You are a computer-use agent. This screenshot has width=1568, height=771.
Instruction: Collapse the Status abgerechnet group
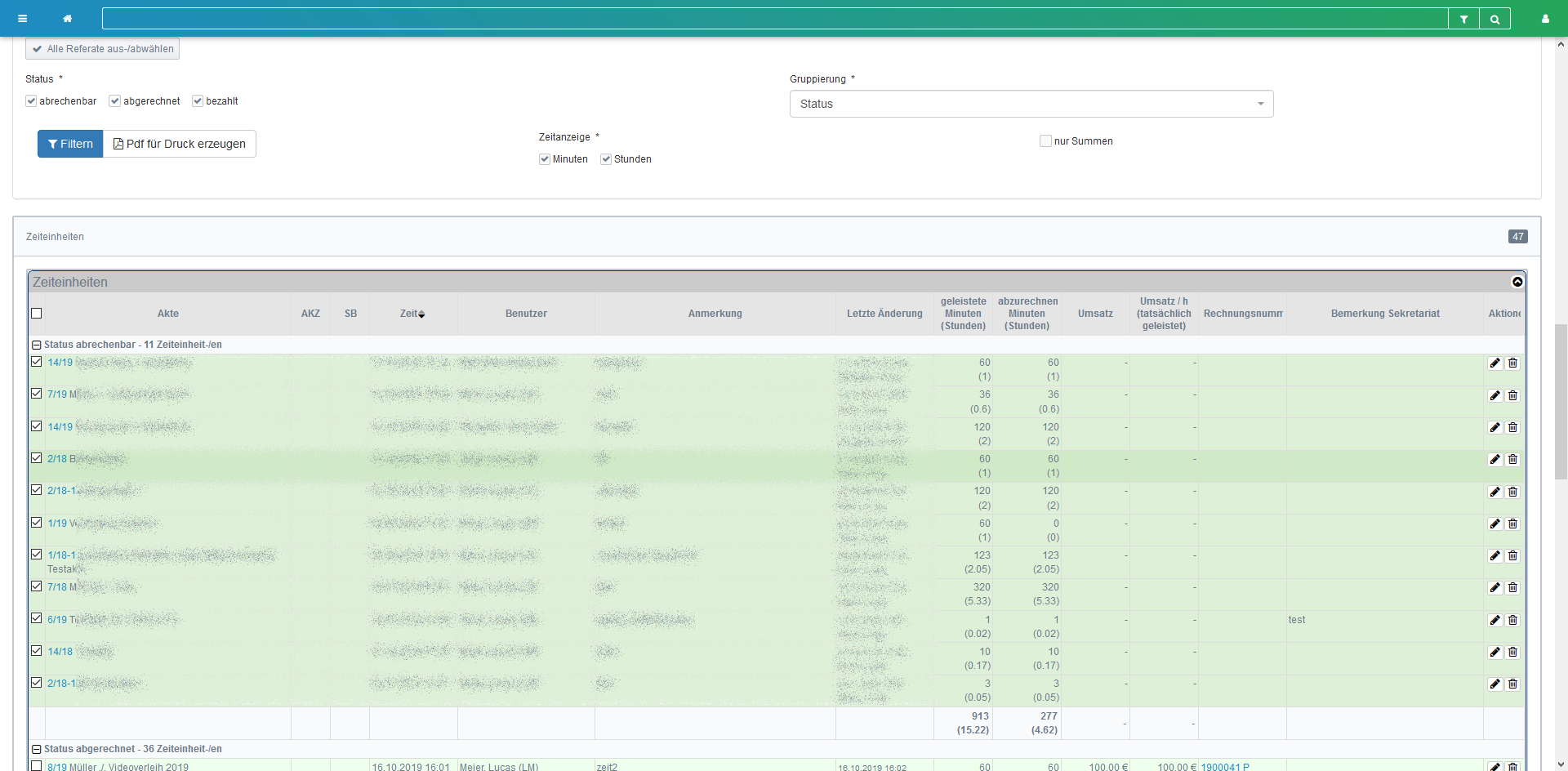pos(37,749)
